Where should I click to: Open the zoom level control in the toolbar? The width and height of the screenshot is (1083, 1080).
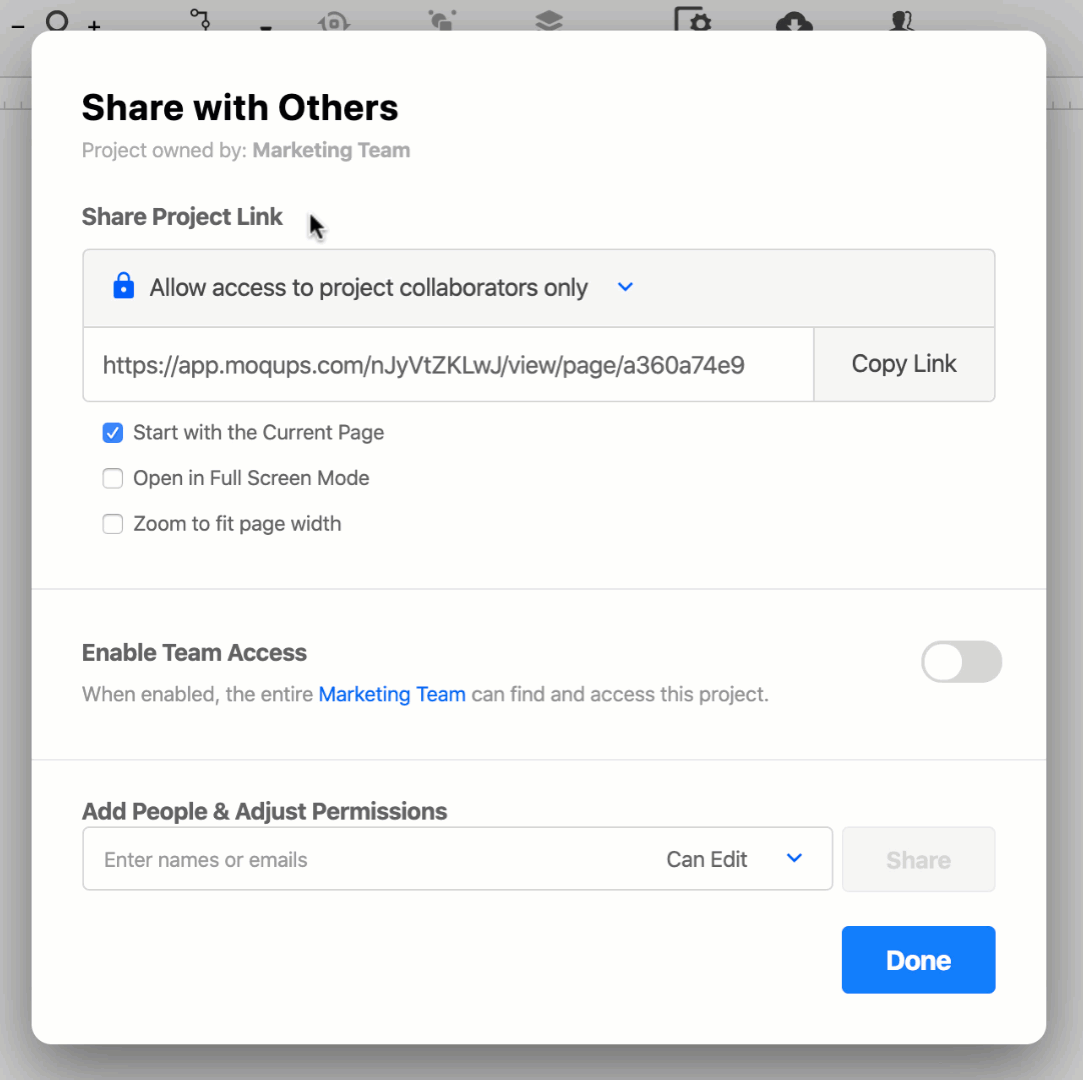point(57,22)
